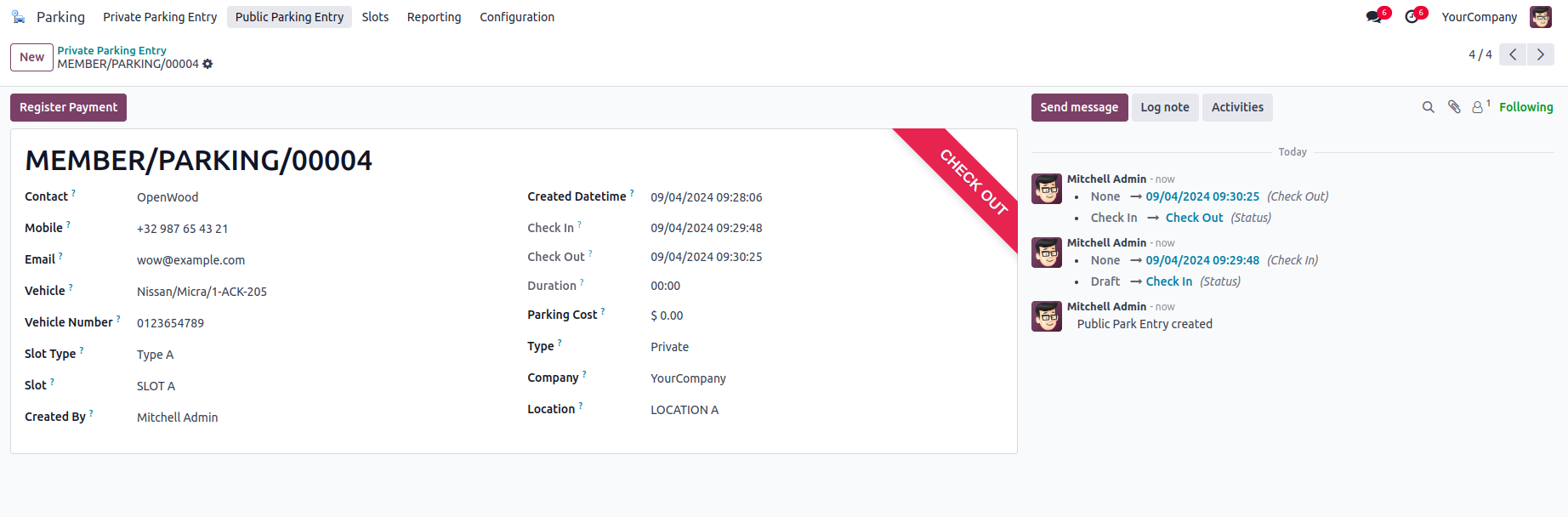Screen dimensions: 1568x517
Task: Open the Configuration menu
Action: click(x=516, y=17)
